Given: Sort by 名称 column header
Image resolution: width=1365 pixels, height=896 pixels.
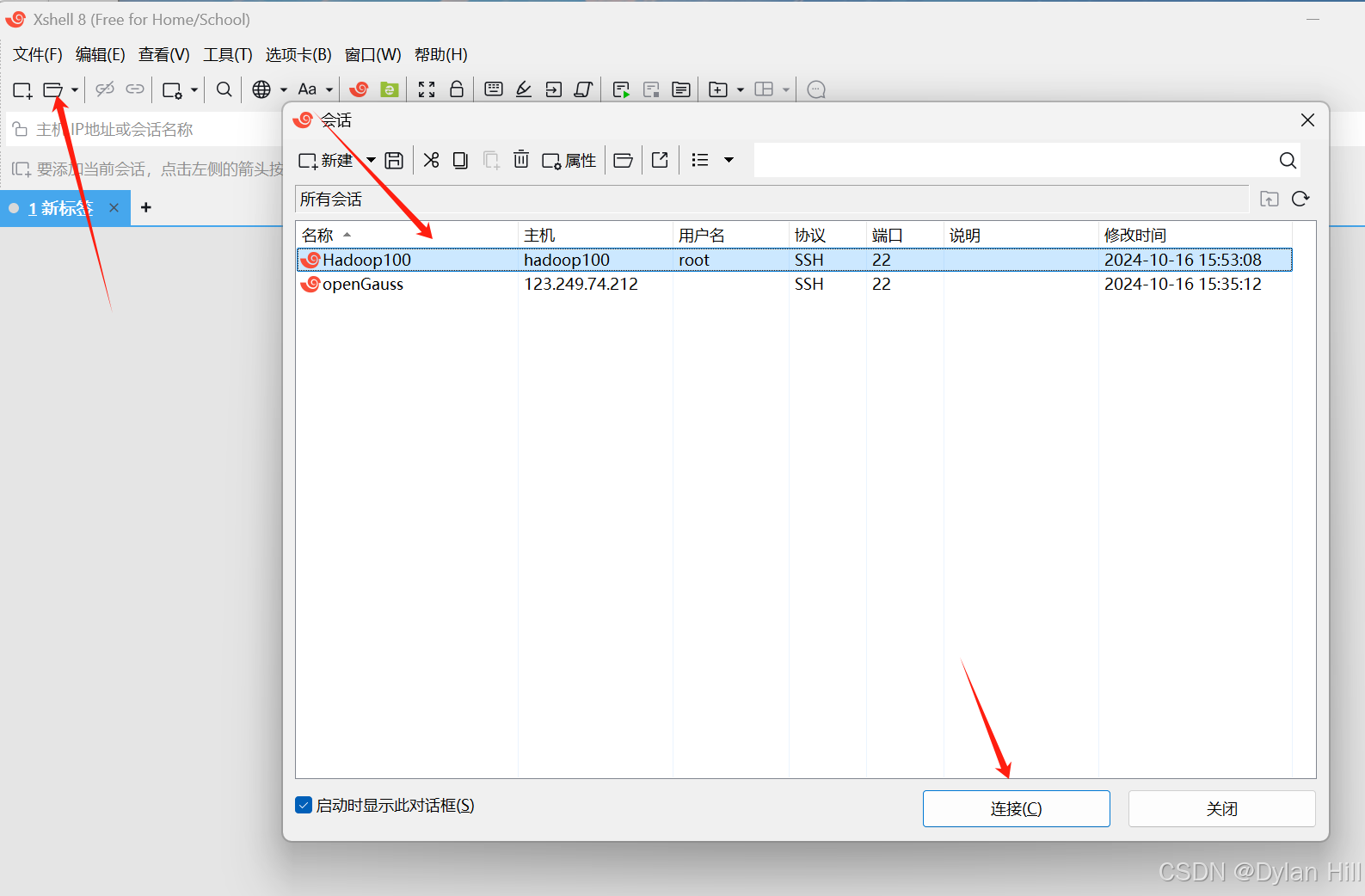Looking at the screenshot, I should tap(406, 236).
